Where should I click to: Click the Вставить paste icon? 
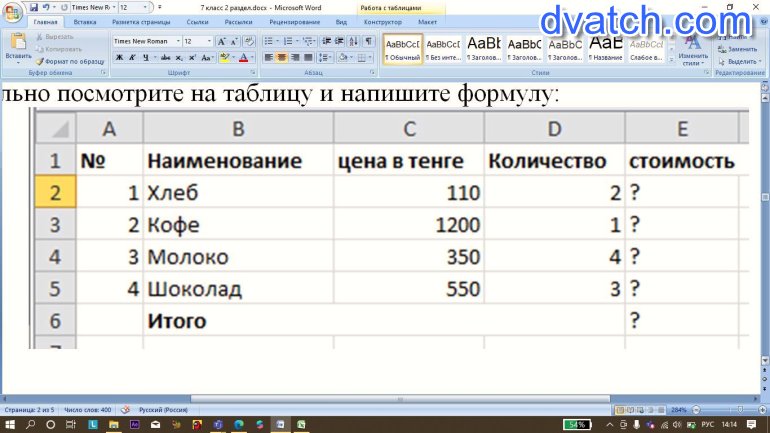pos(17,47)
